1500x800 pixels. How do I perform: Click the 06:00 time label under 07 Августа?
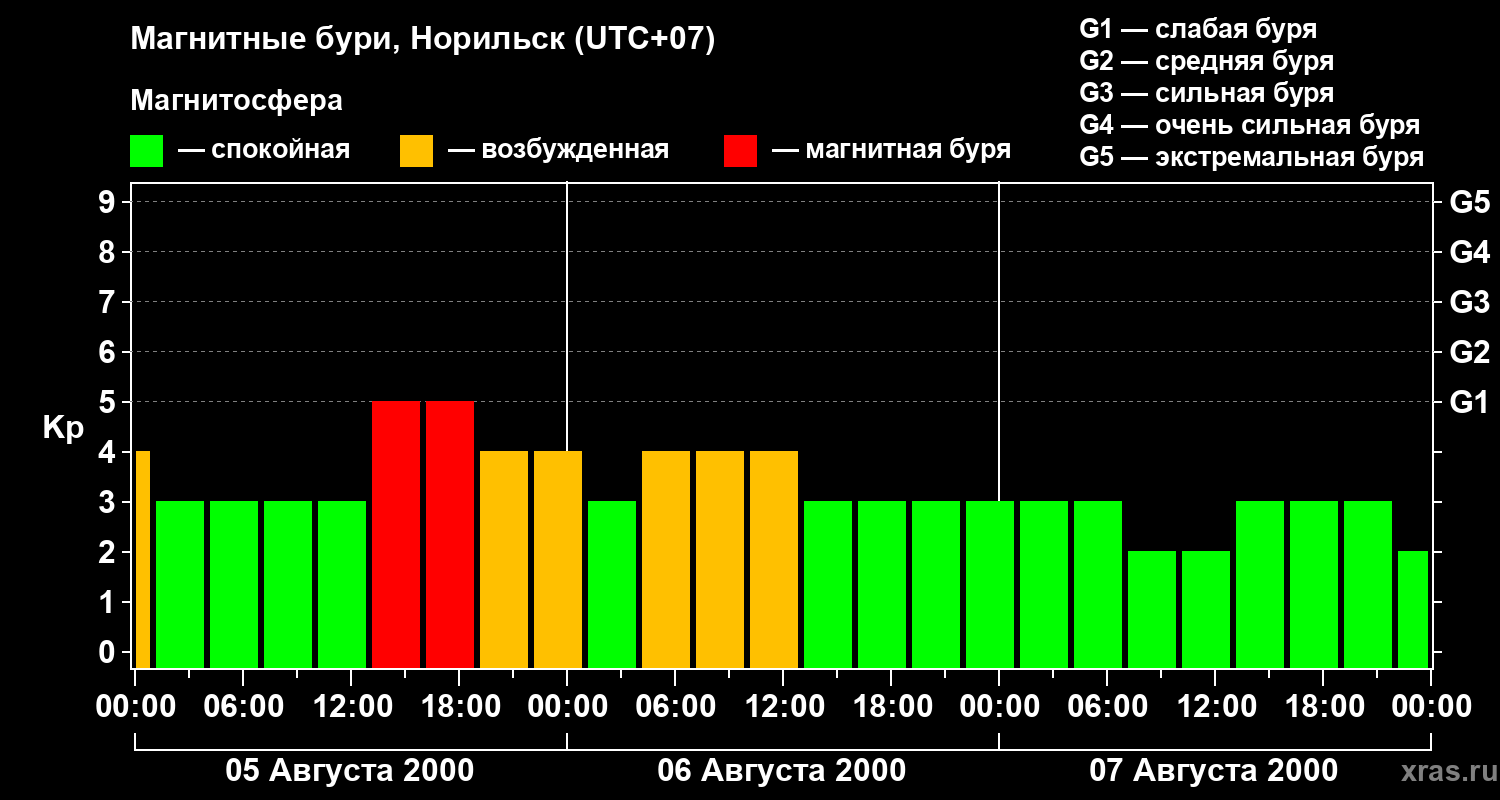(x=1107, y=706)
